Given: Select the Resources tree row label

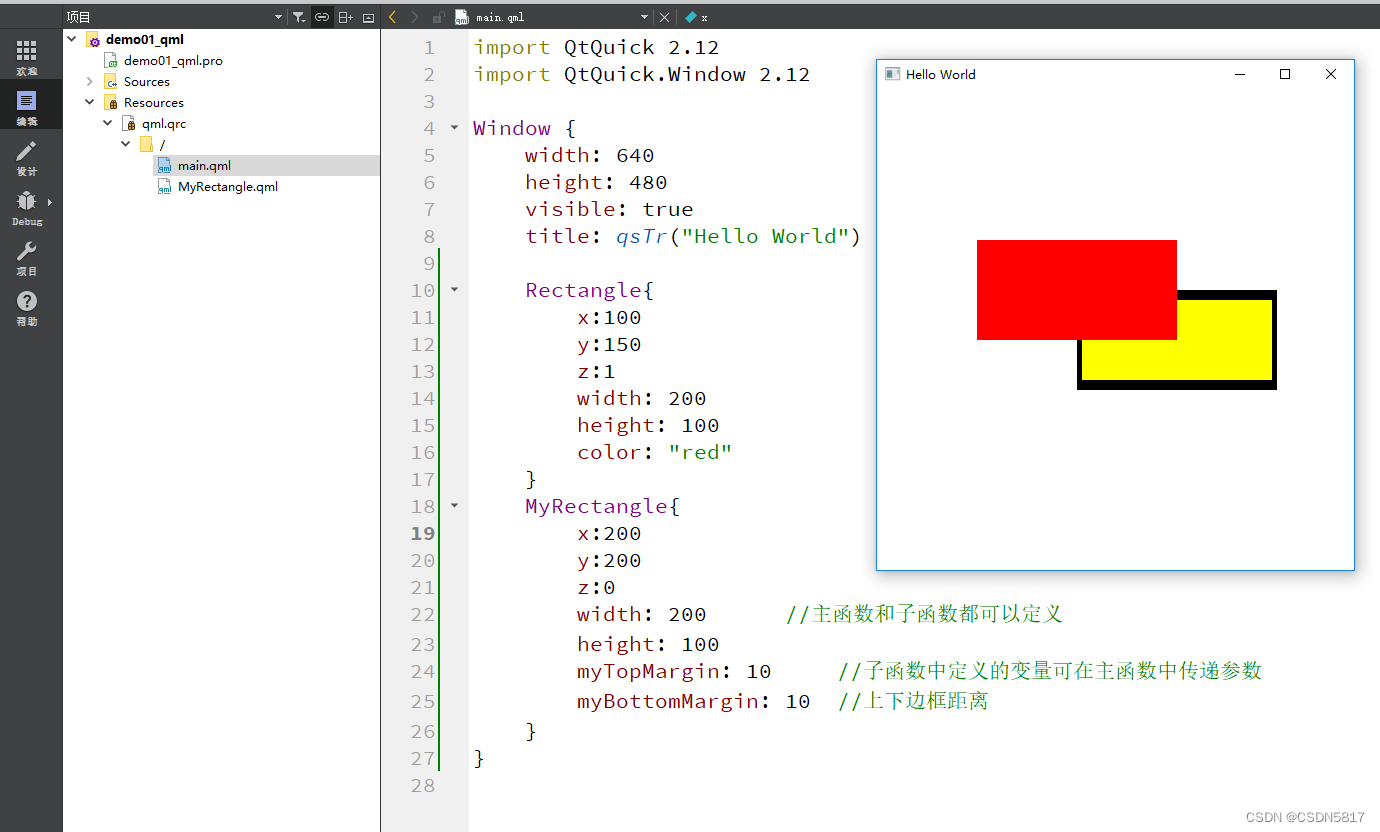Looking at the screenshot, I should 154,102.
